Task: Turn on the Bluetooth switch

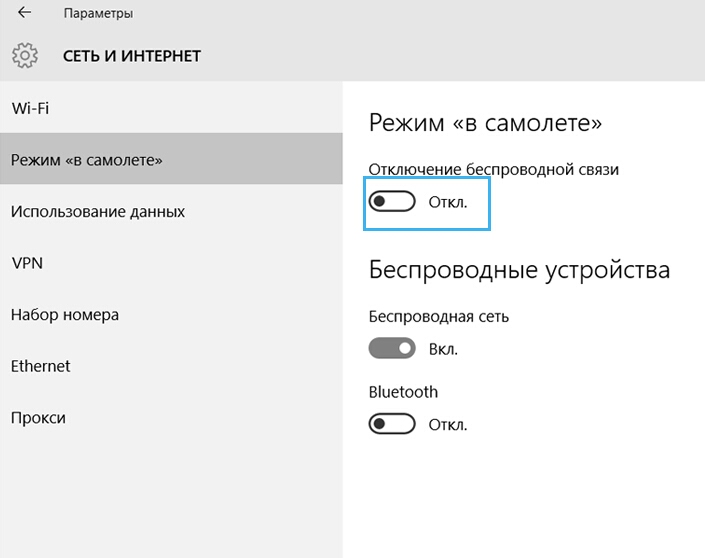Action: pos(392,424)
